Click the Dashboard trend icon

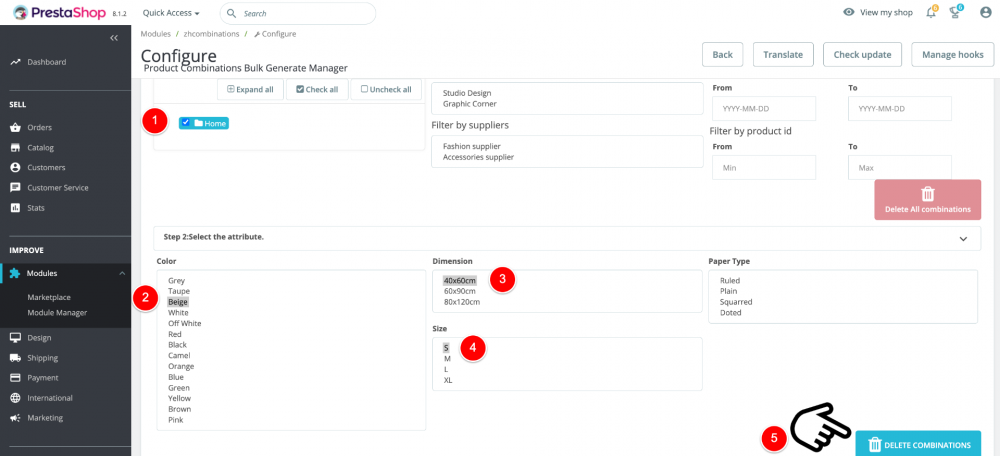coord(16,62)
